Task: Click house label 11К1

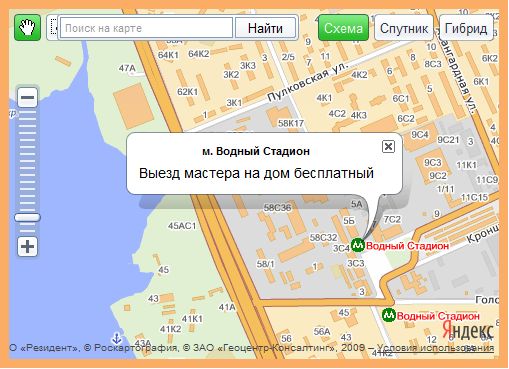Action: pos(467,165)
